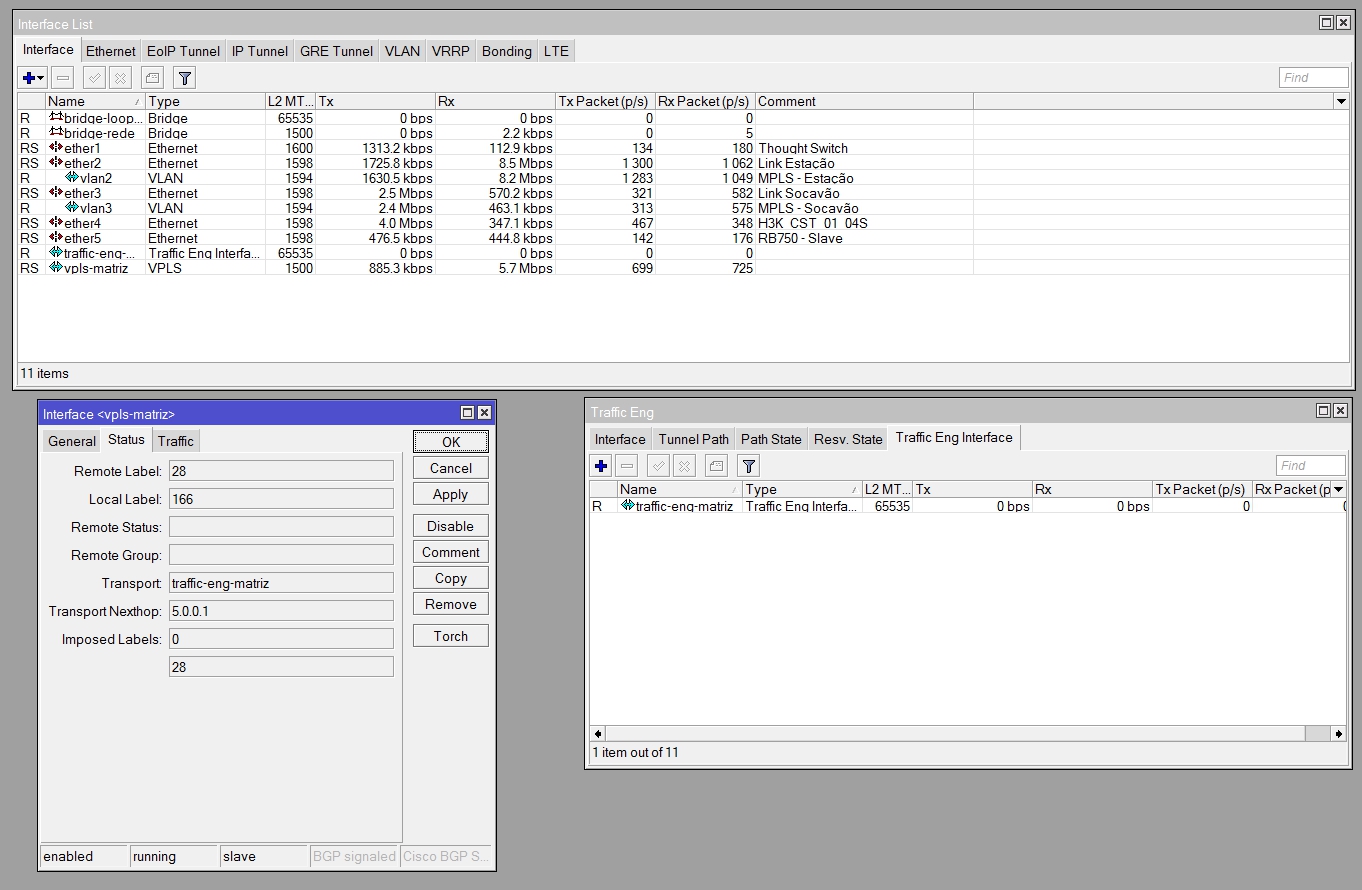Click the horizontal scrollbar in Traffic Eng window
The width and height of the screenshot is (1362, 890).
coord(955,734)
